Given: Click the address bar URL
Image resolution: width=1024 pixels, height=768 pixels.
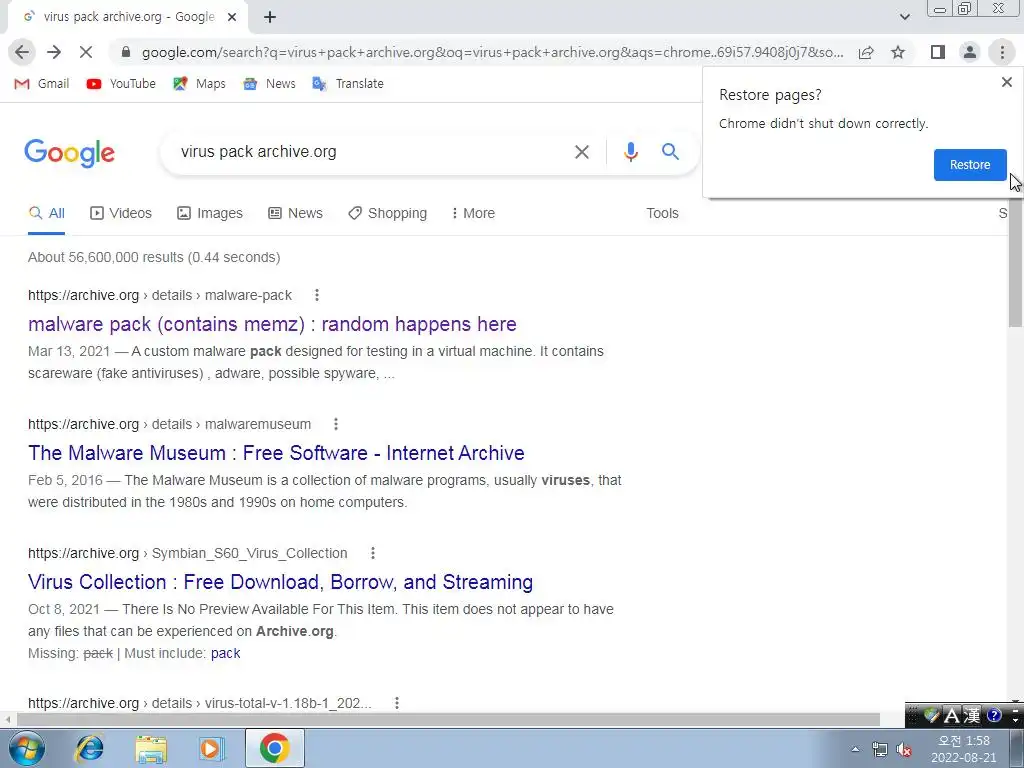Looking at the screenshot, I should (x=492, y=52).
